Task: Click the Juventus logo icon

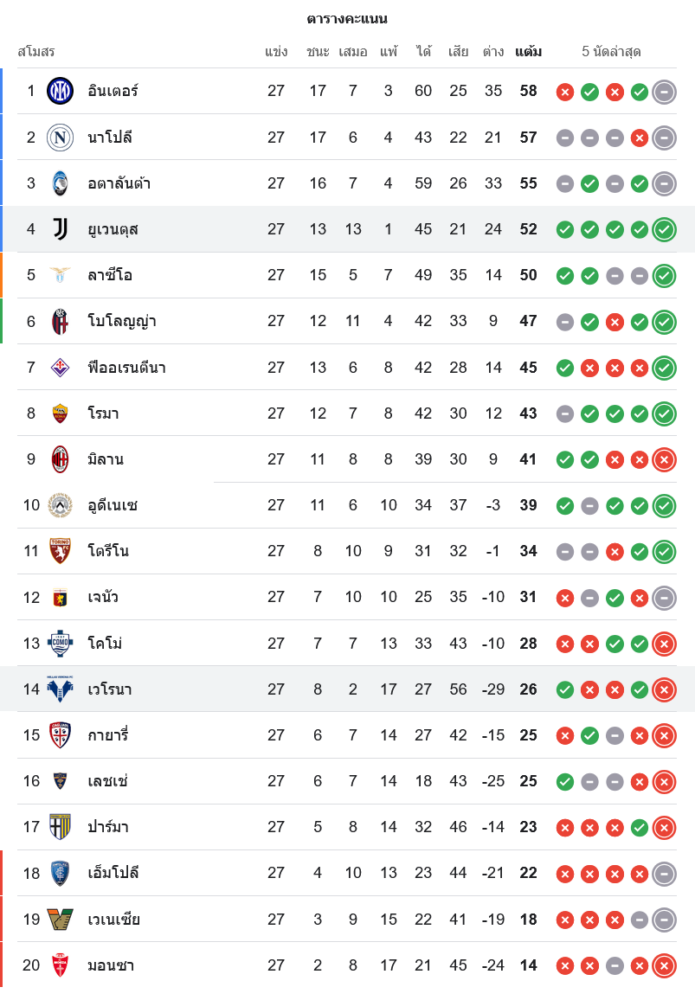Action: [60, 229]
